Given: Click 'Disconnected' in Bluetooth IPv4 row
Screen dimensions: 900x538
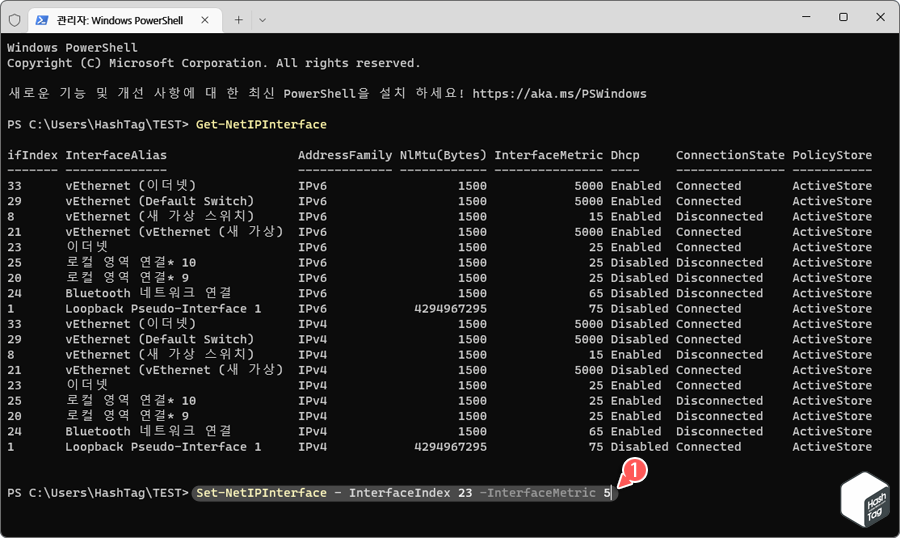Looking at the screenshot, I should (x=720, y=431).
